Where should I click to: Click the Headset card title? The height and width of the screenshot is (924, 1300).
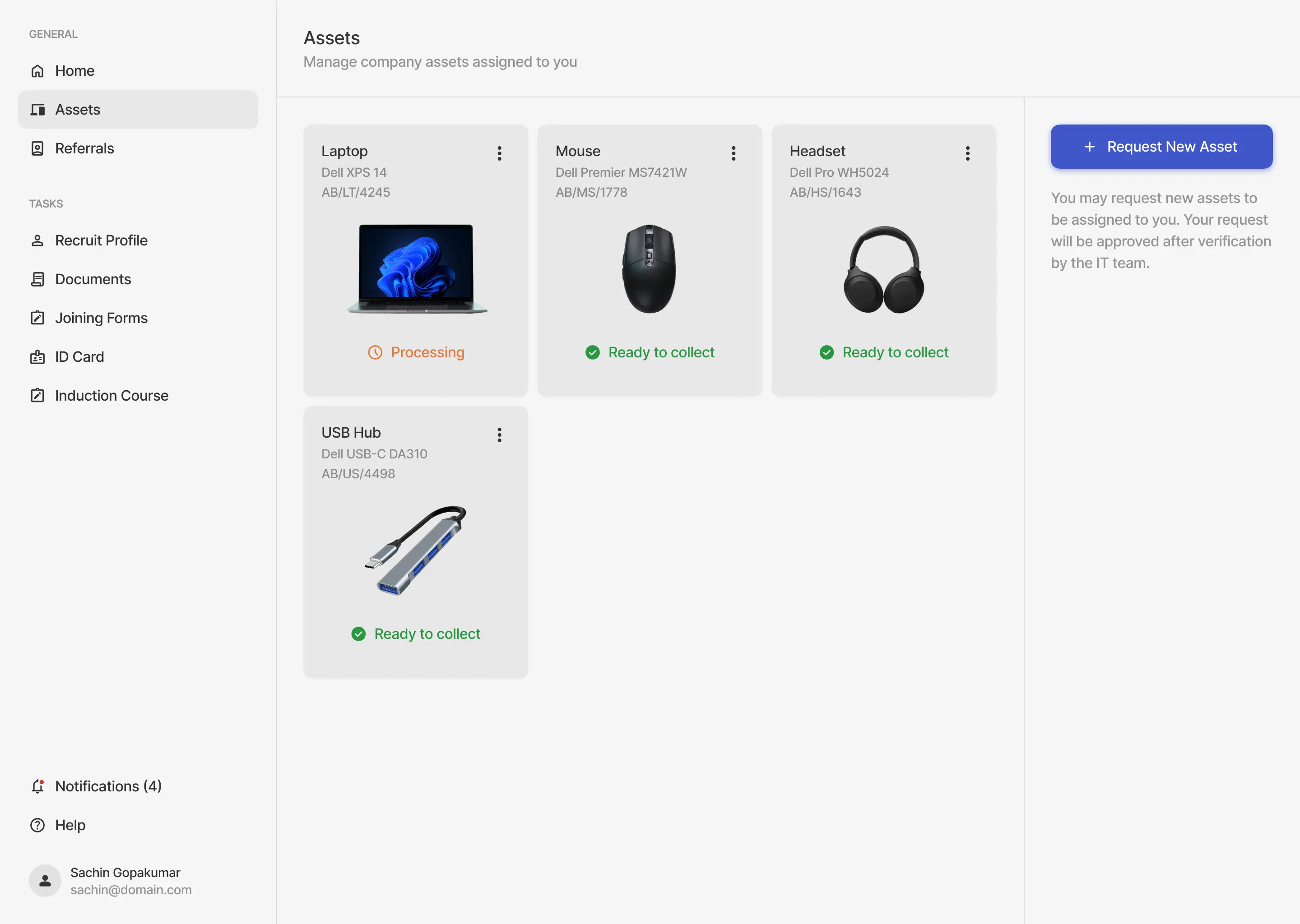817,151
